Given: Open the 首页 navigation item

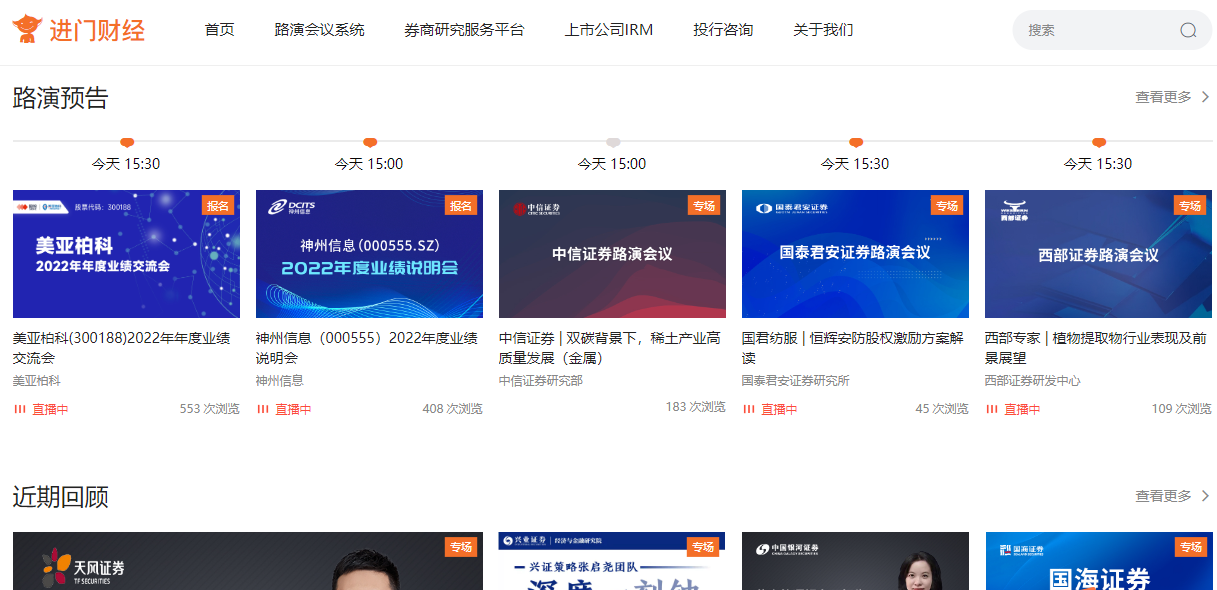Looking at the screenshot, I should click(219, 30).
